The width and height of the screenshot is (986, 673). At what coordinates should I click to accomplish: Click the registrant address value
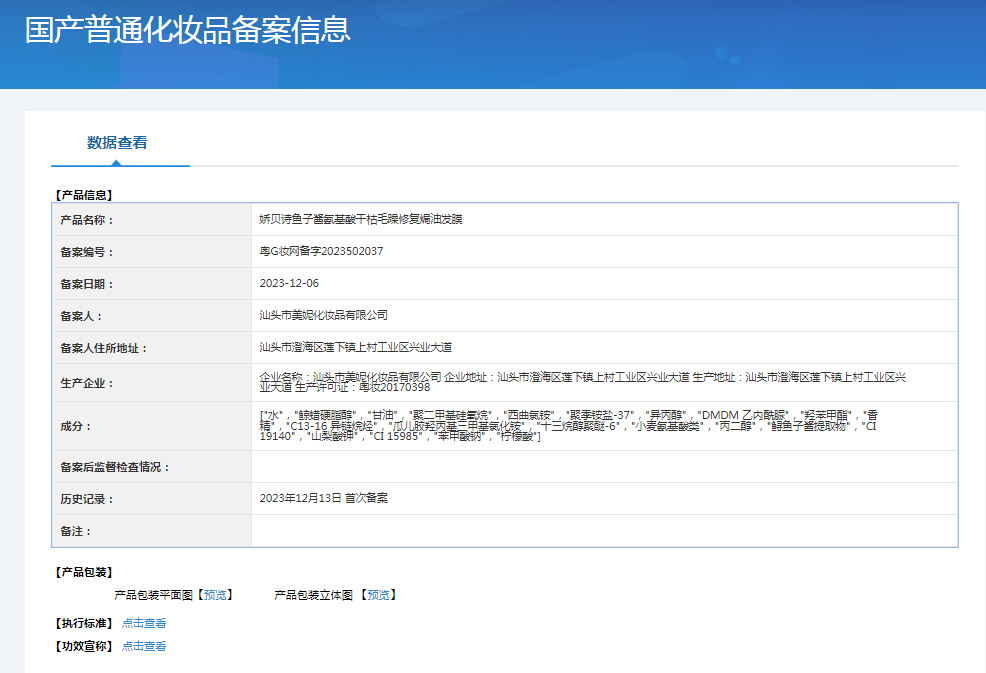point(356,347)
